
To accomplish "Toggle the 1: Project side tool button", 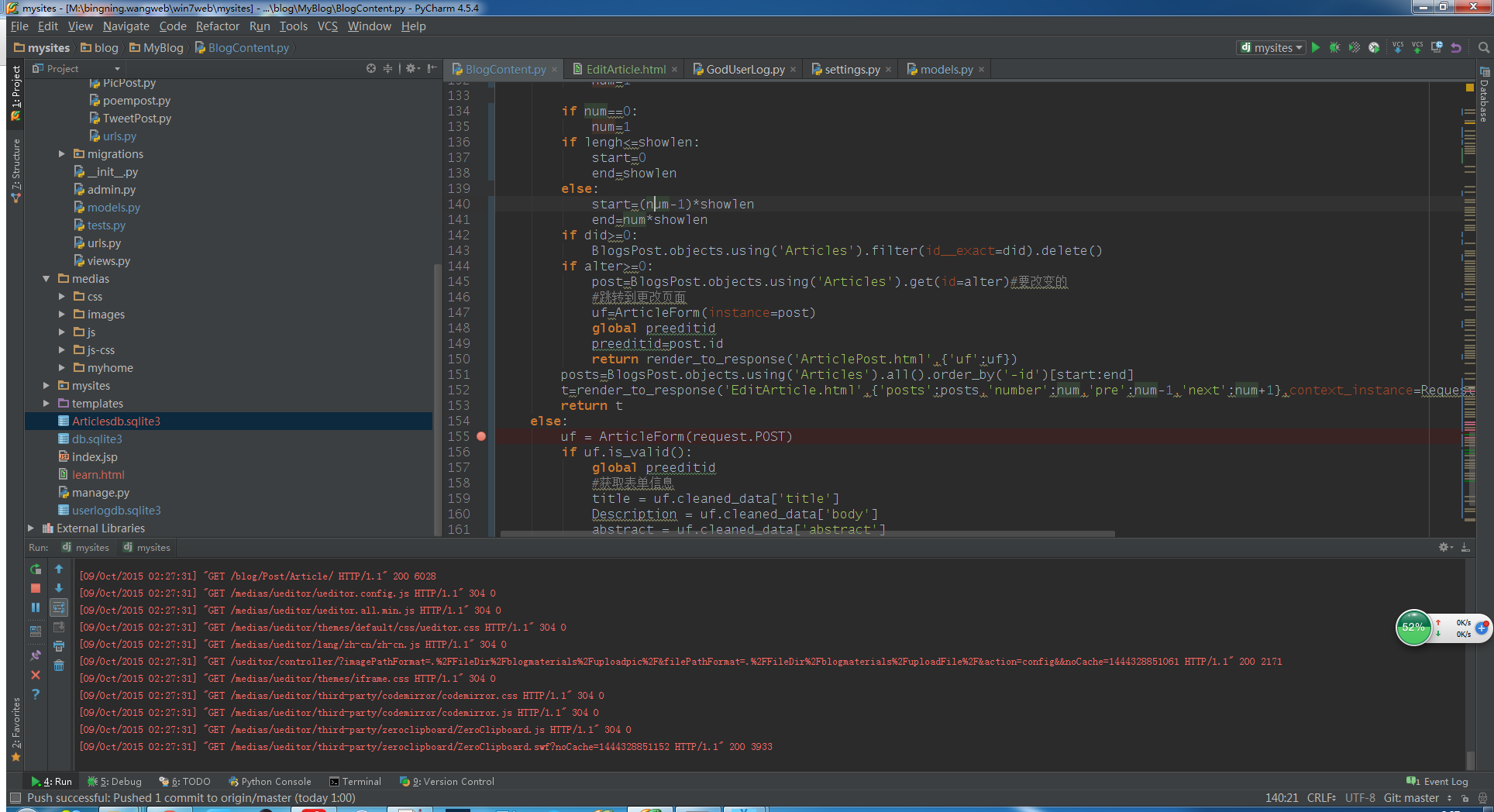I will click(15, 93).
